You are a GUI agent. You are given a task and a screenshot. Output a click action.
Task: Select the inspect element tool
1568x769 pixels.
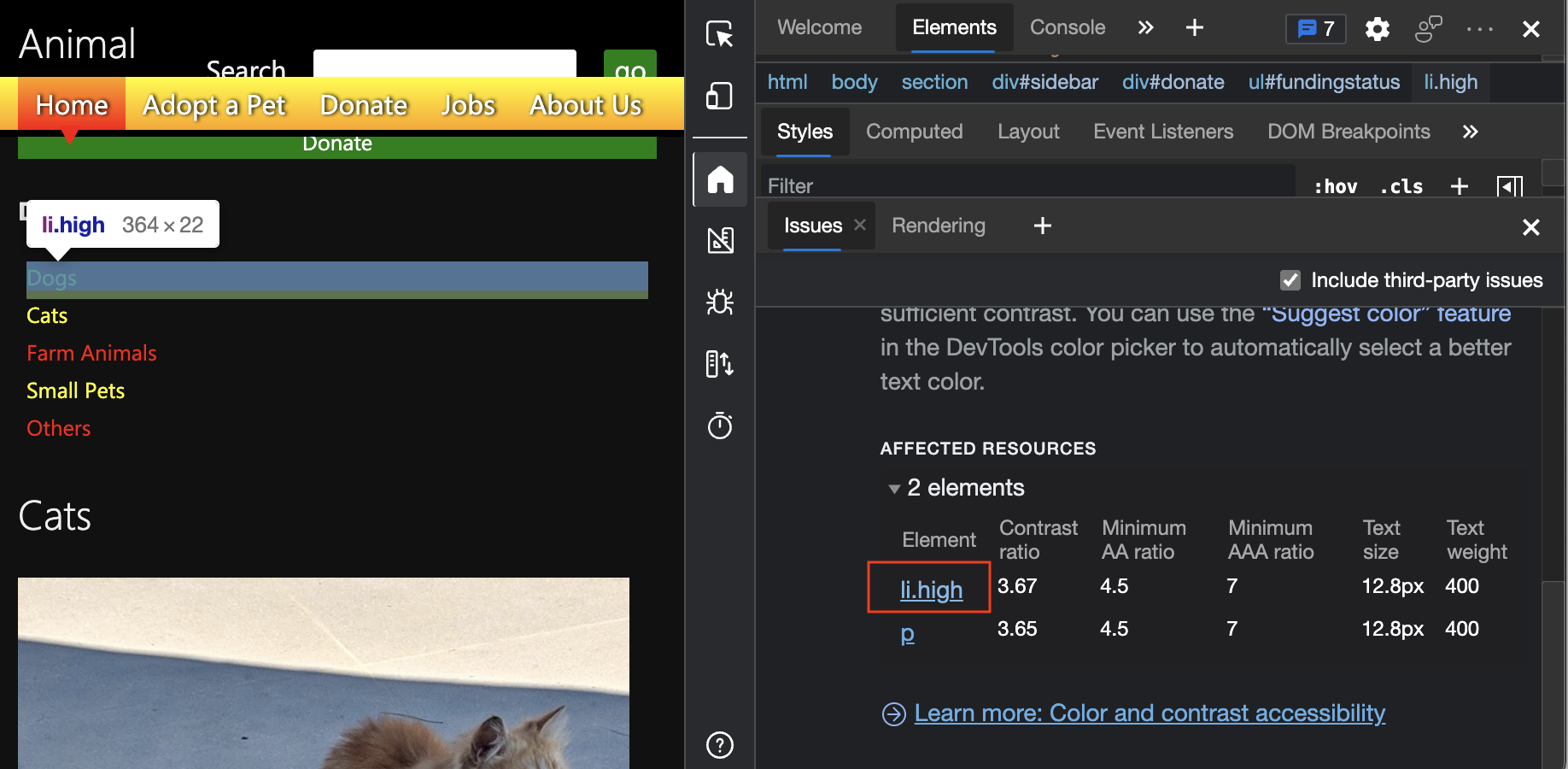coord(720,35)
